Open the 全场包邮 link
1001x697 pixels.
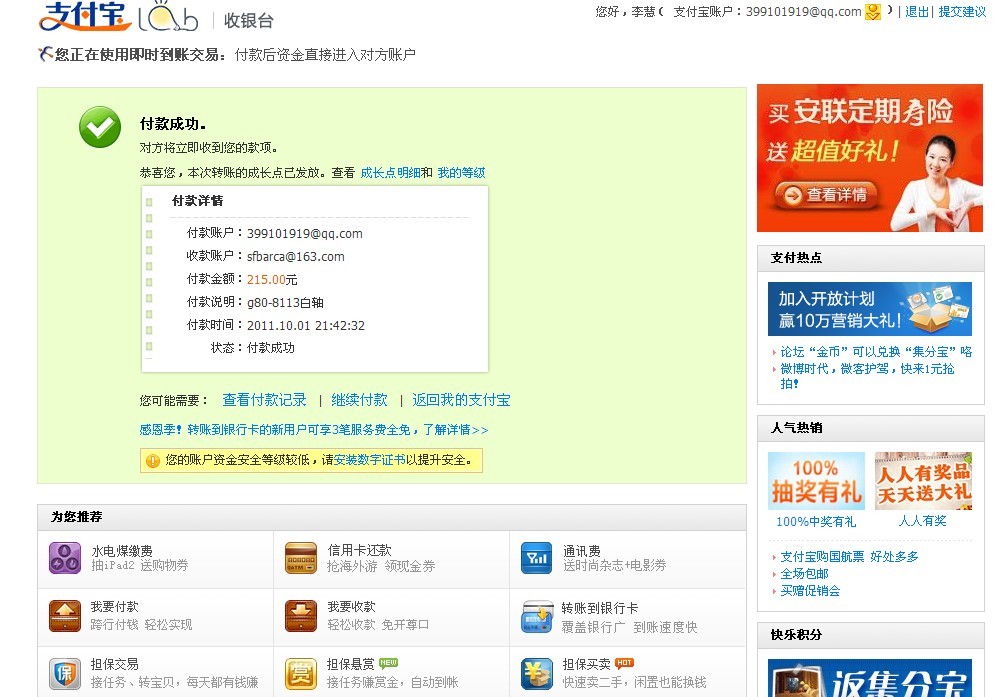(x=804, y=574)
